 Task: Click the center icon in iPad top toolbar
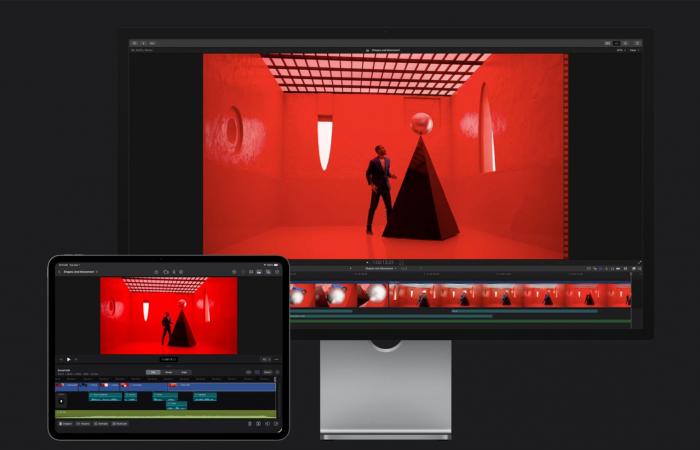point(166,271)
